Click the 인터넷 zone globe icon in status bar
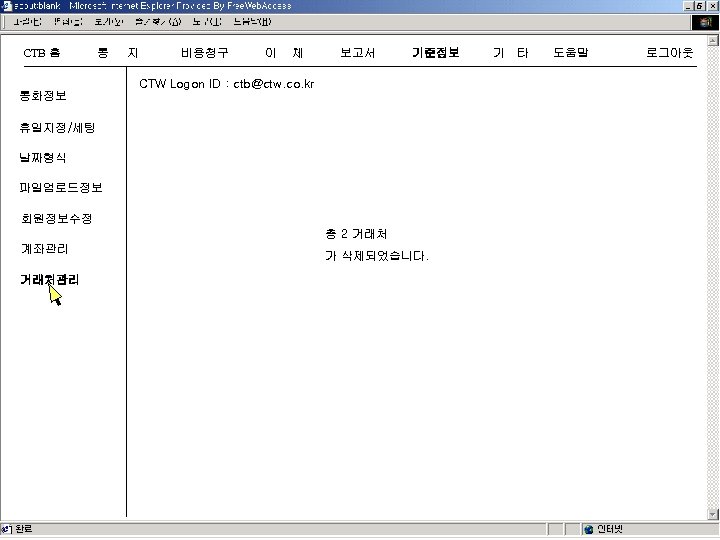This screenshot has height=540, width=720. (589, 529)
